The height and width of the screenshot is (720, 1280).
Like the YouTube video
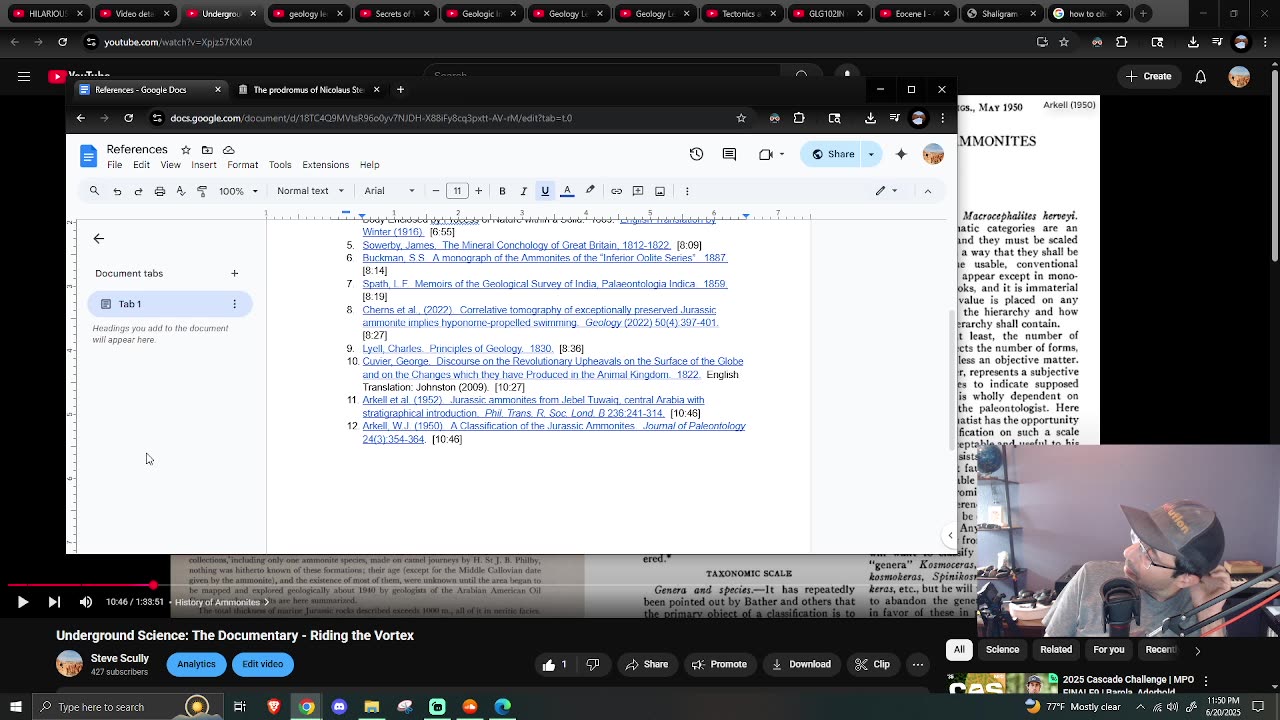pos(555,665)
